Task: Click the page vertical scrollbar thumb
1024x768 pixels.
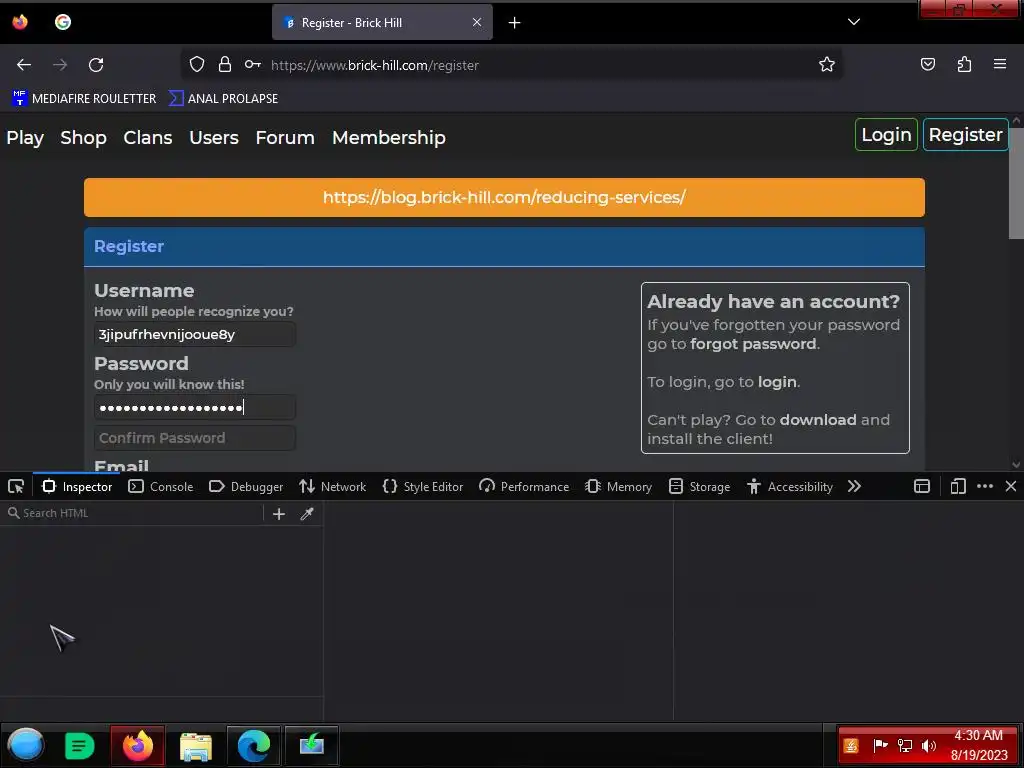Action: (x=1016, y=184)
